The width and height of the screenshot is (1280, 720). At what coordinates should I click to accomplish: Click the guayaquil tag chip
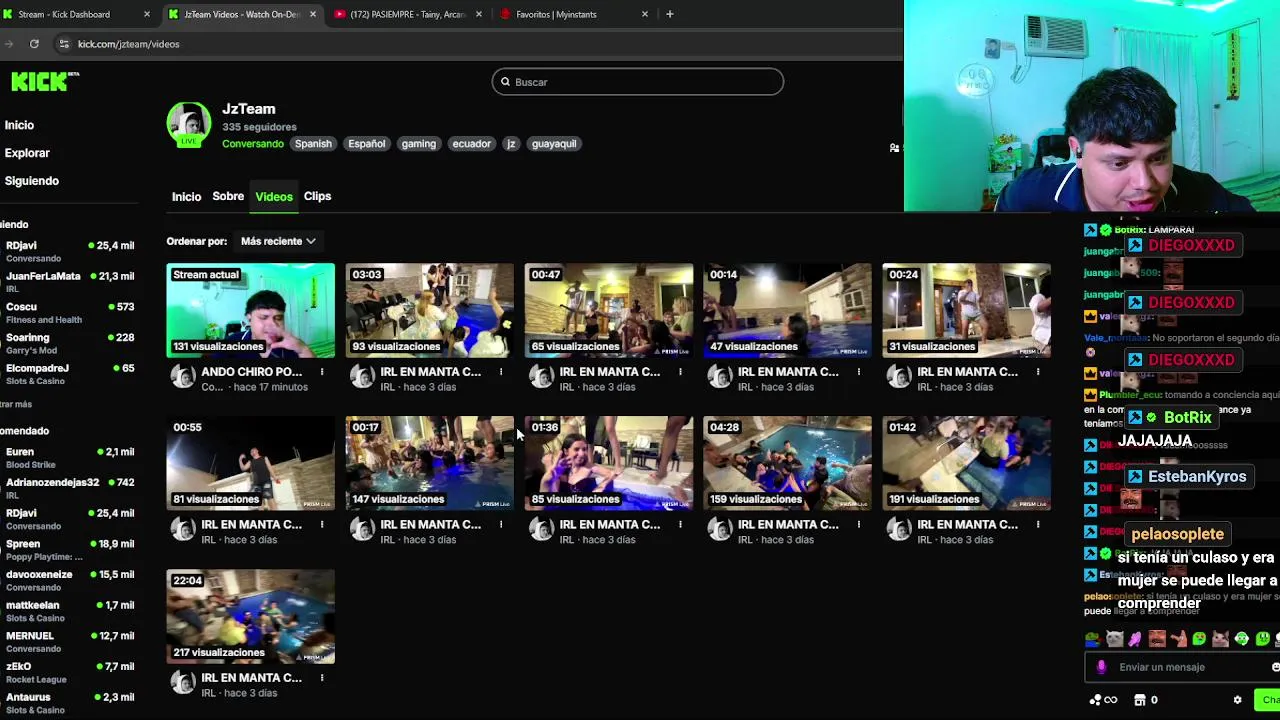tap(554, 143)
